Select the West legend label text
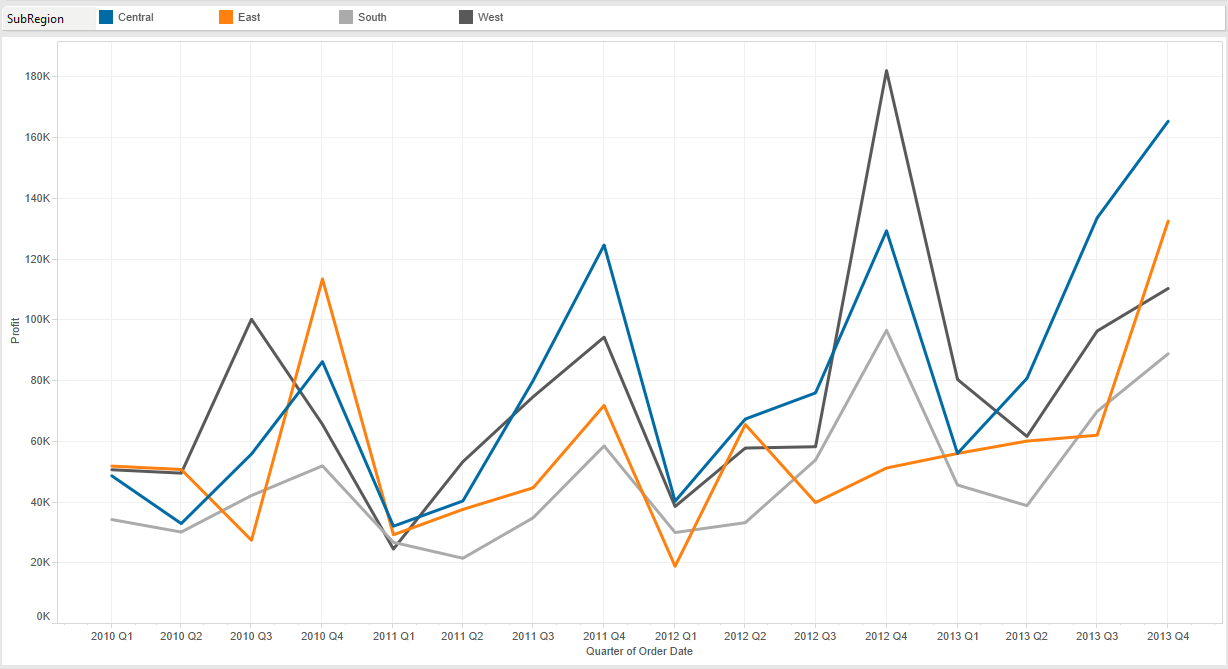 click(x=491, y=16)
